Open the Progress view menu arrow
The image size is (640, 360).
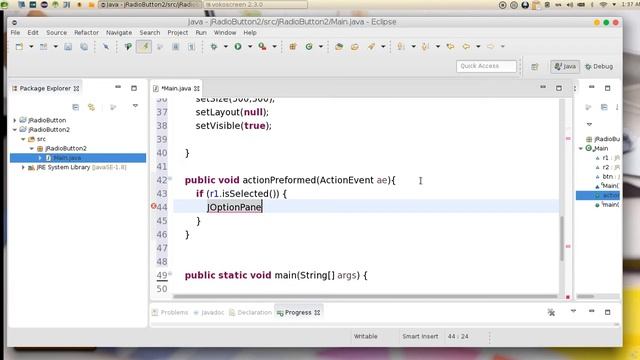573,311
